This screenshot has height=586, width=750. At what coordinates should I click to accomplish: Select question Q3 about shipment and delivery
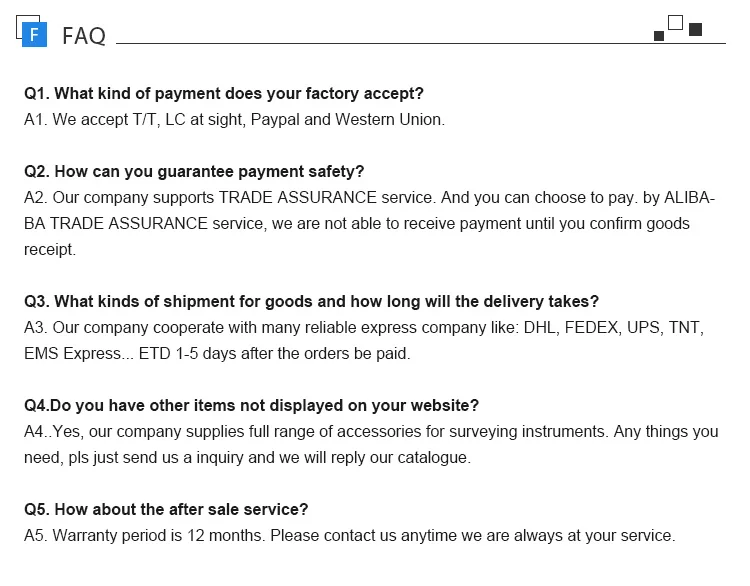pyautogui.click(x=311, y=301)
